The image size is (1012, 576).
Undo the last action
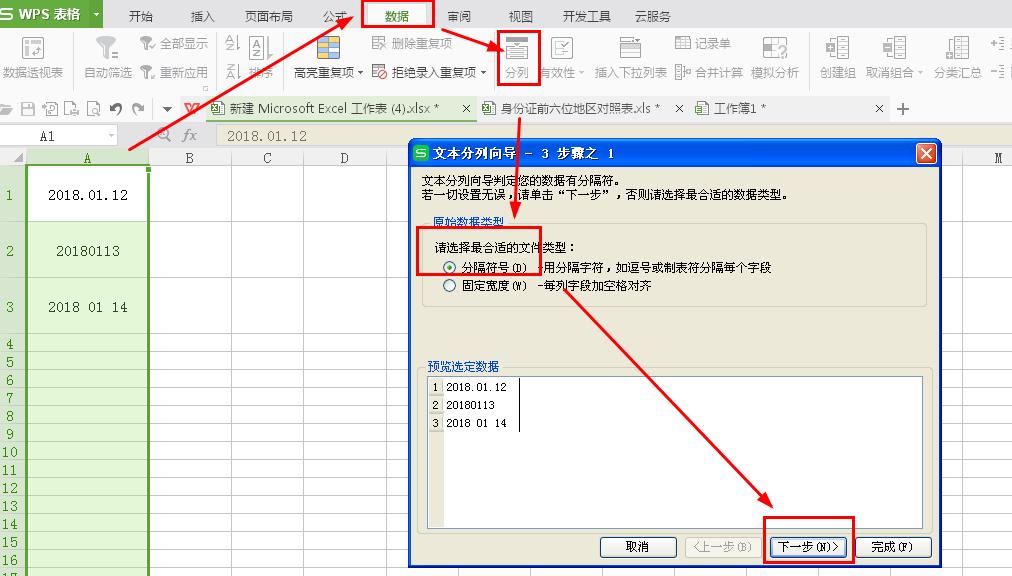coord(115,107)
